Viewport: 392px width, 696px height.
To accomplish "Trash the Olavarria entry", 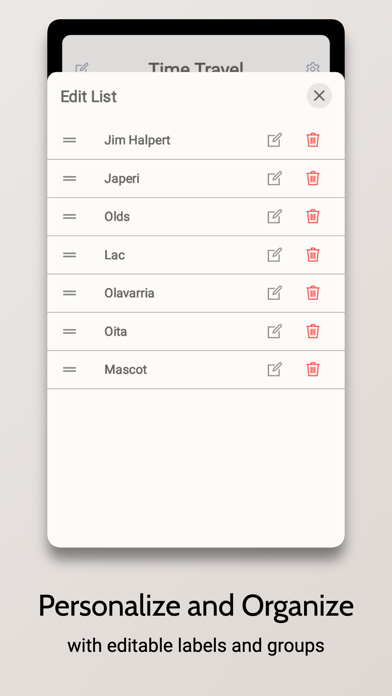I will 313,293.
